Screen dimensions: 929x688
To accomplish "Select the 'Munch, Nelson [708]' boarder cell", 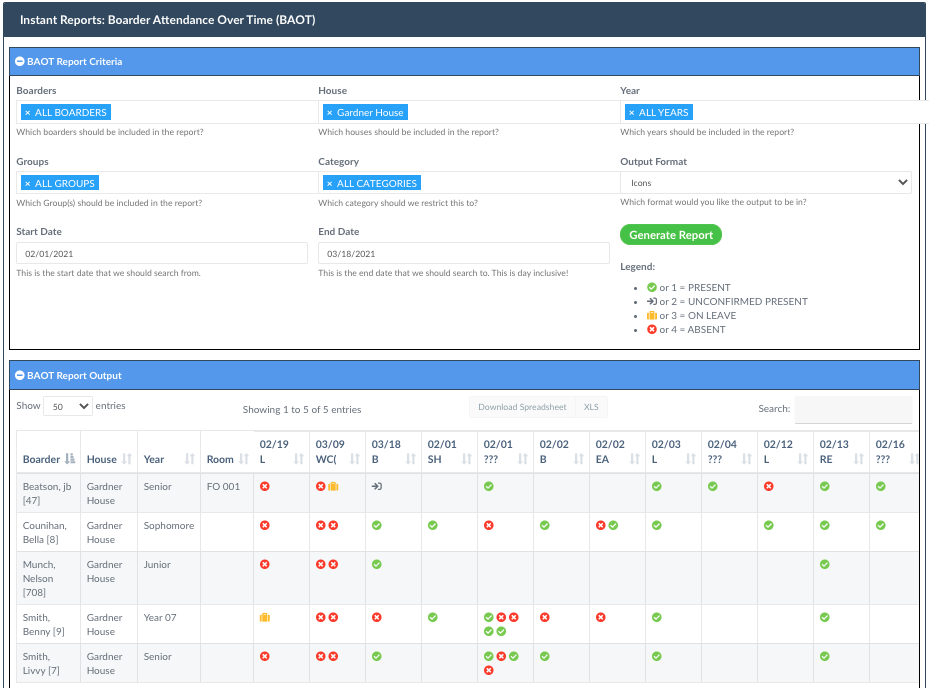I will click(x=49, y=578).
